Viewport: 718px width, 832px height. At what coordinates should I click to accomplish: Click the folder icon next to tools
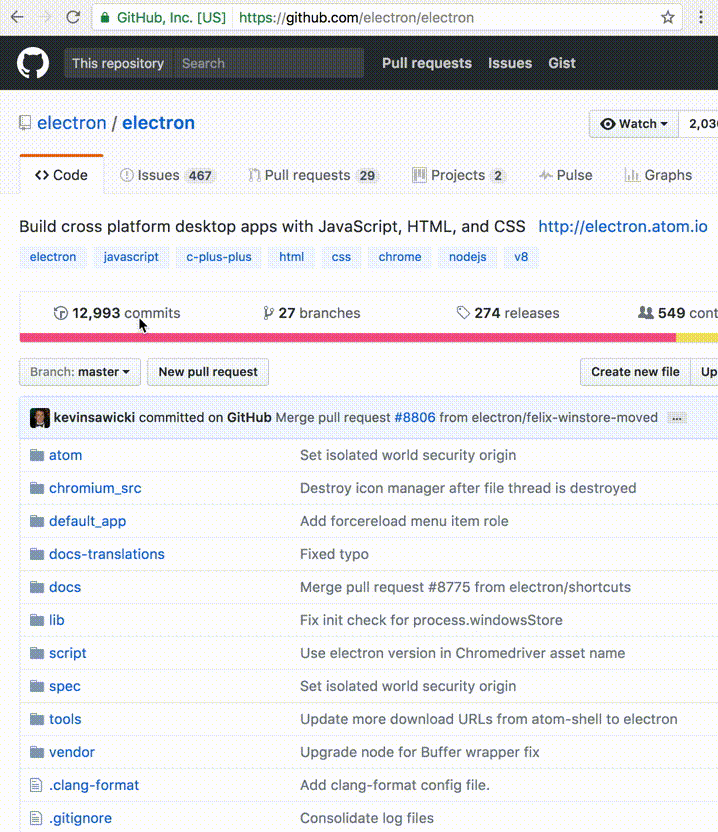[37, 719]
